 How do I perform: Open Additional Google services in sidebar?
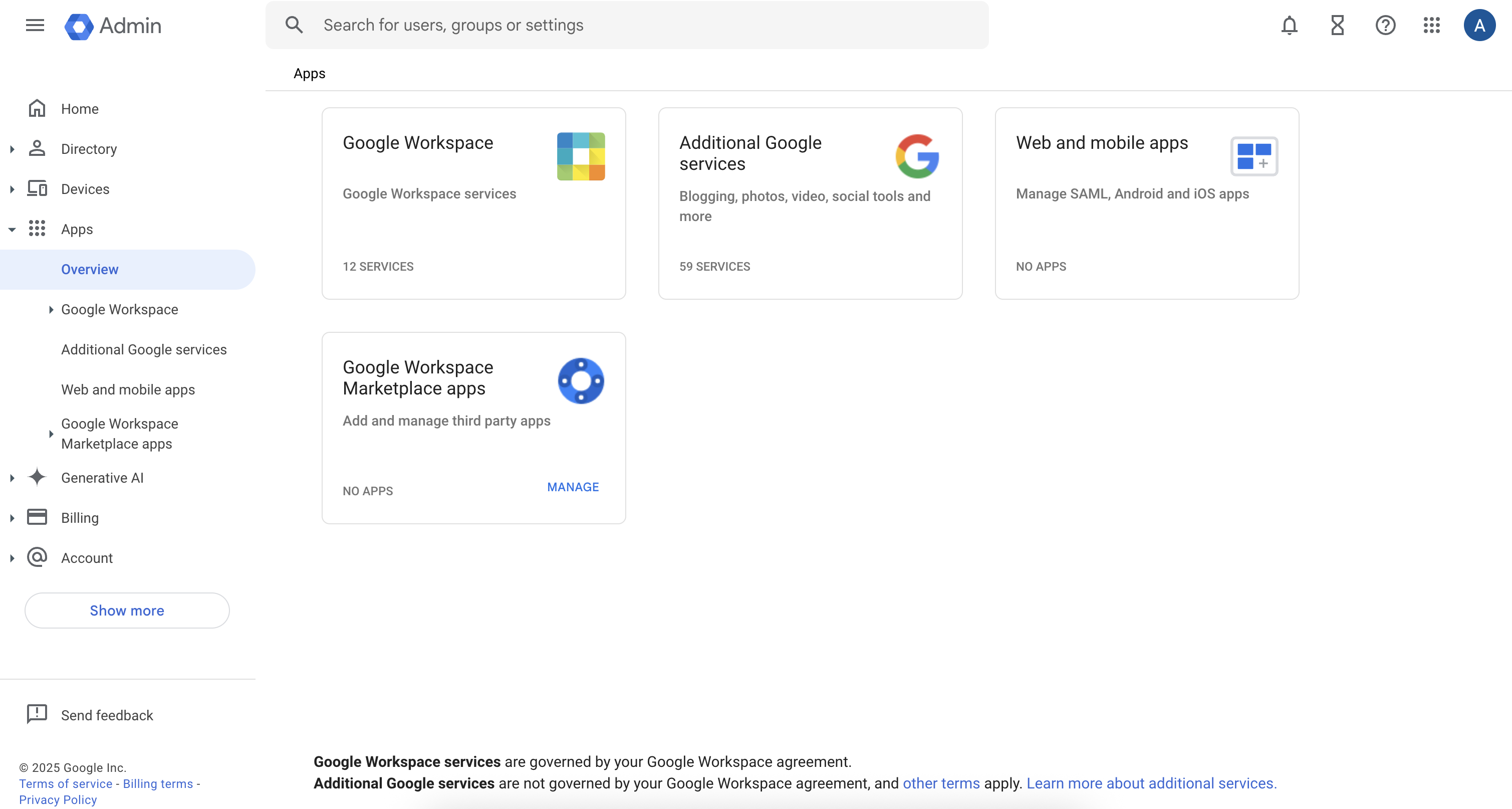click(x=144, y=349)
